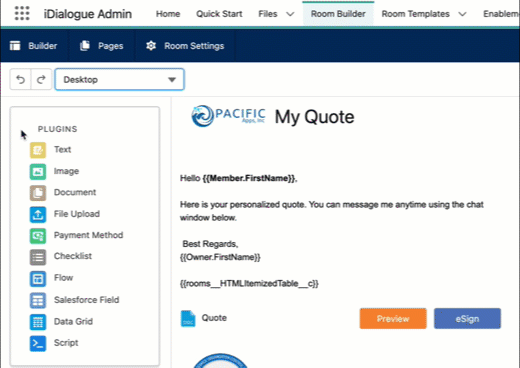Select the Payment Method plugin label
The width and height of the screenshot is (520, 368).
pos(88,235)
